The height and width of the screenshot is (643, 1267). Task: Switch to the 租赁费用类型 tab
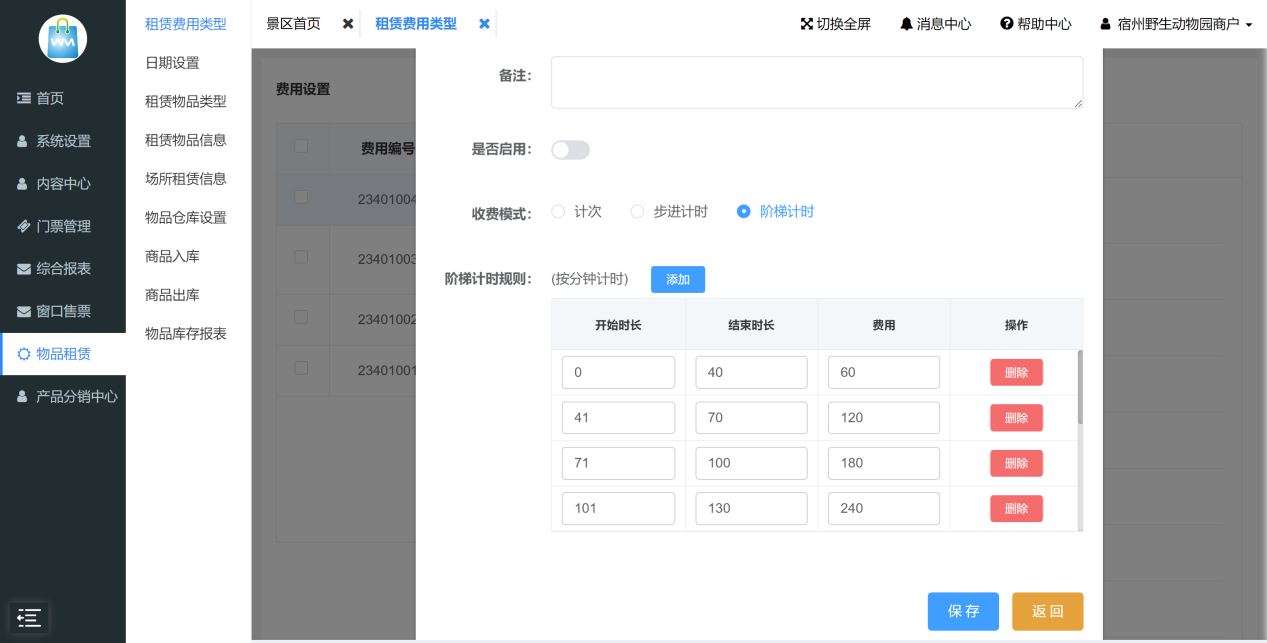(416, 24)
